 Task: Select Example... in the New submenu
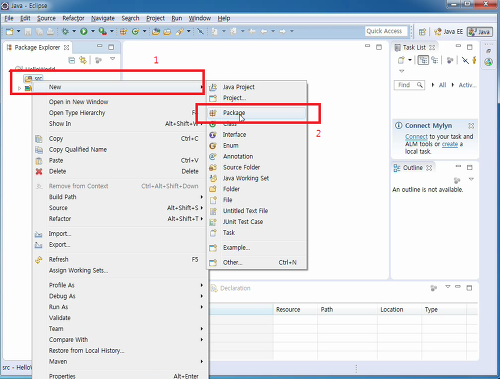[x=257, y=248]
